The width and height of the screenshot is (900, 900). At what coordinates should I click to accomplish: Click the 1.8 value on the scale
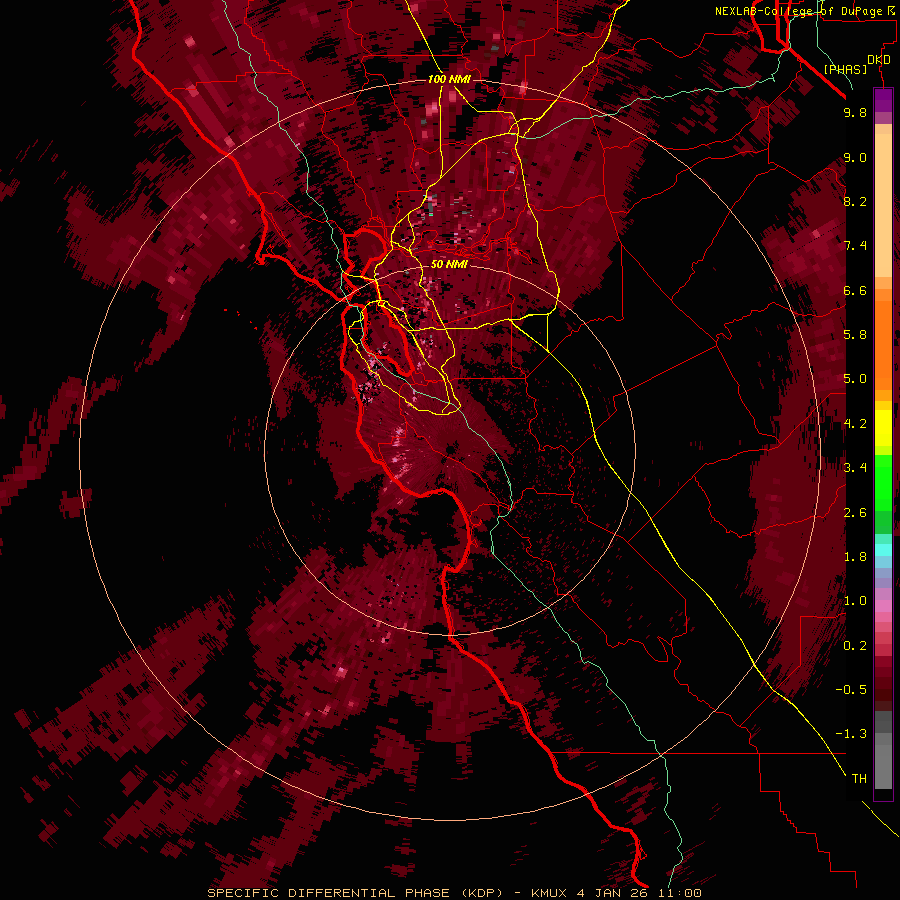tap(855, 557)
